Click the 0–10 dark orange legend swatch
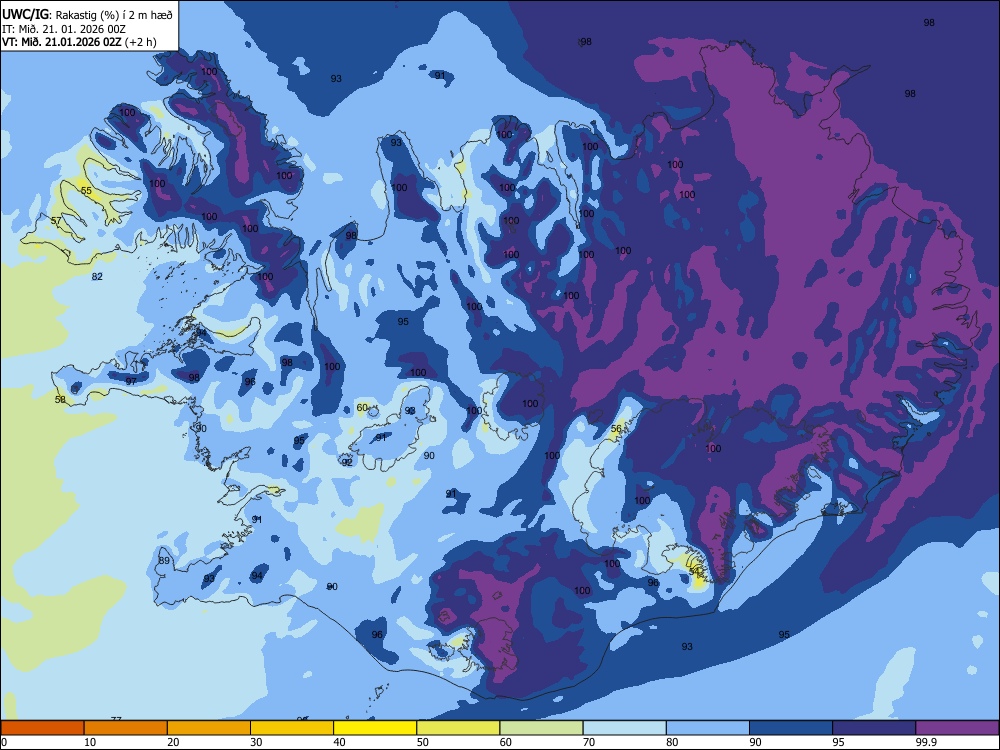The width and height of the screenshot is (1000, 750). (42, 728)
